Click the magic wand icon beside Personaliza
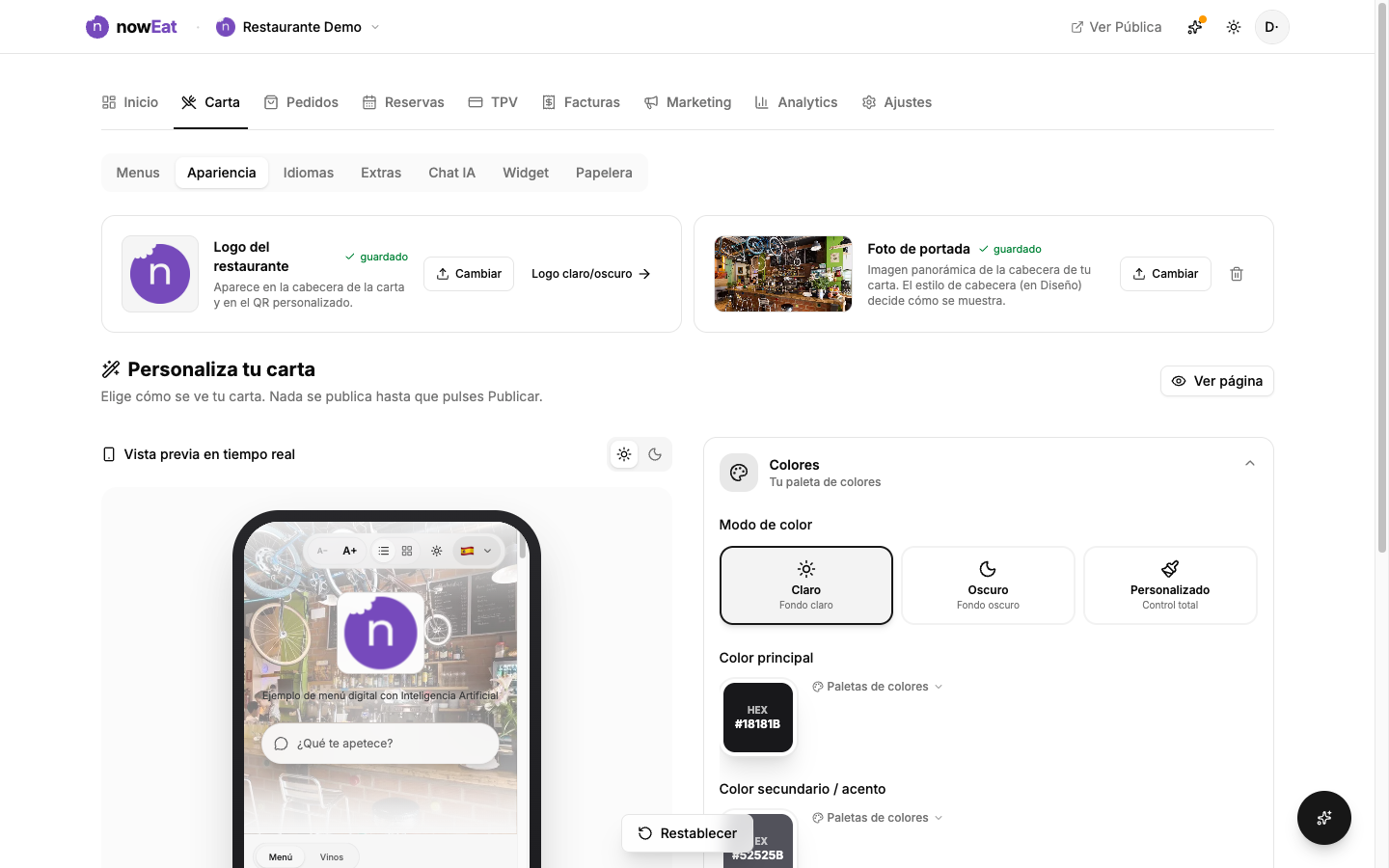 coord(111,369)
